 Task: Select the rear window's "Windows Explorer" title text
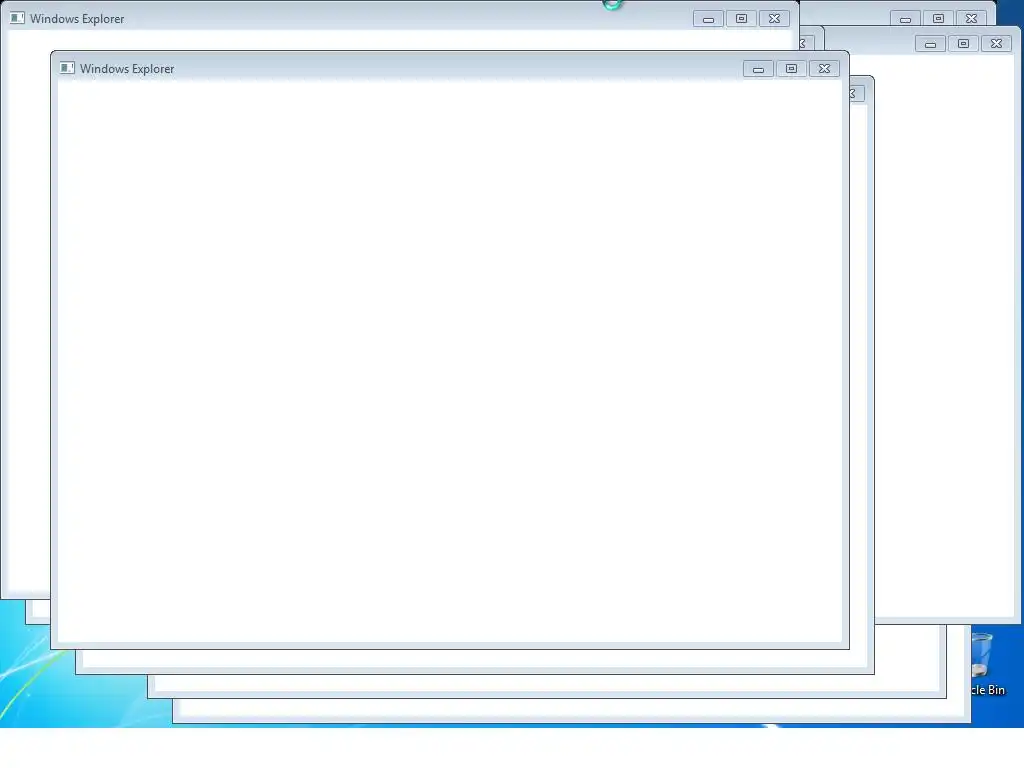tap(77, 19)
